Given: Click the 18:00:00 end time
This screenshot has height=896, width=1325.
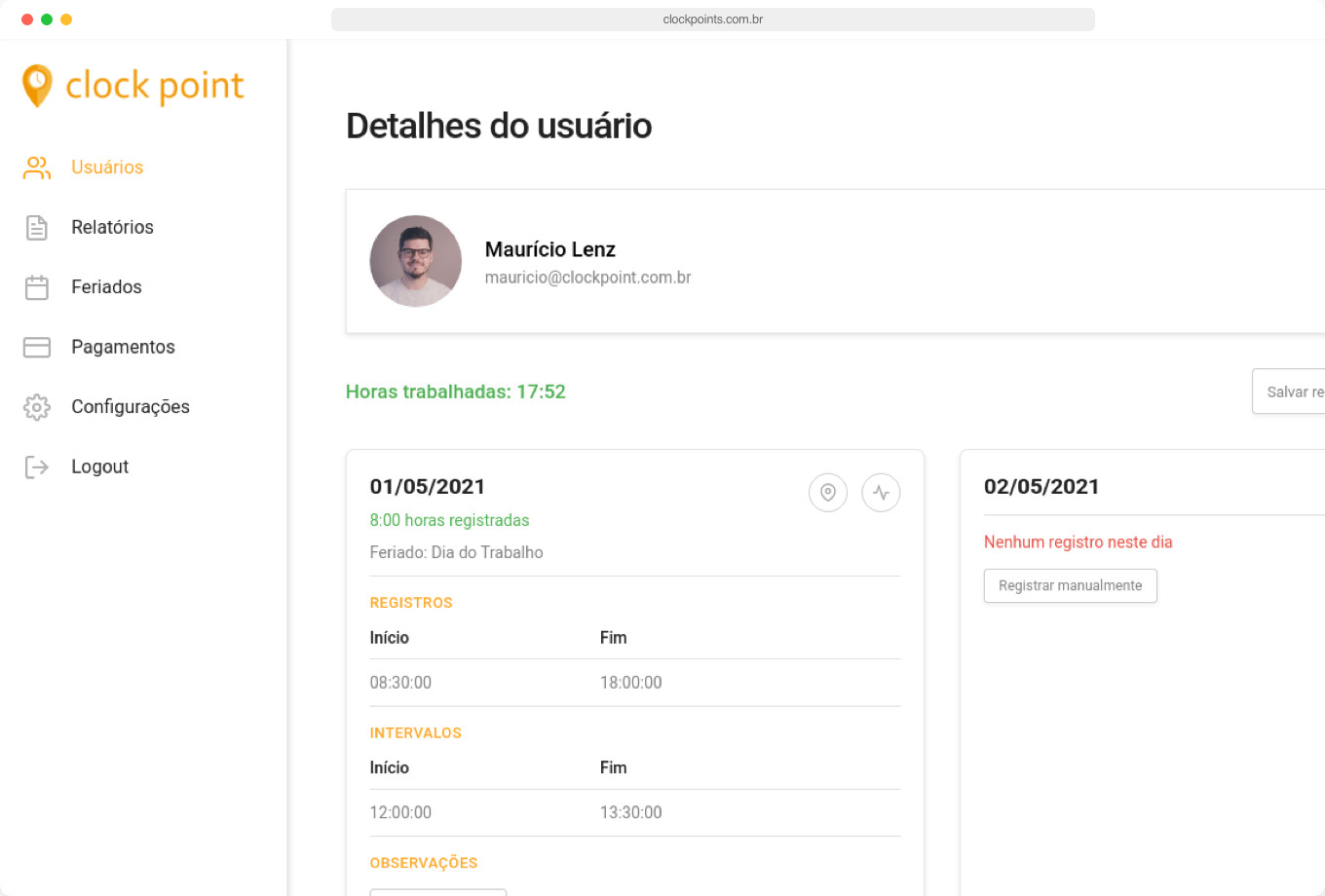Looking at the screenshot, I should click(631, 683).
